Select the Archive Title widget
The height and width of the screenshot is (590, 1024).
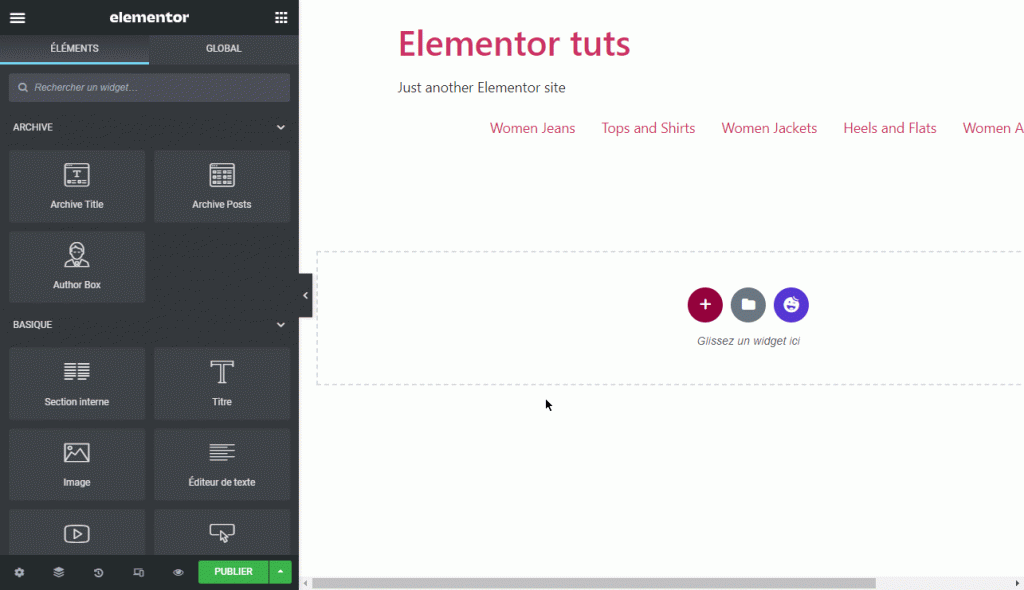pyautogui.click(x=77, y=186)
